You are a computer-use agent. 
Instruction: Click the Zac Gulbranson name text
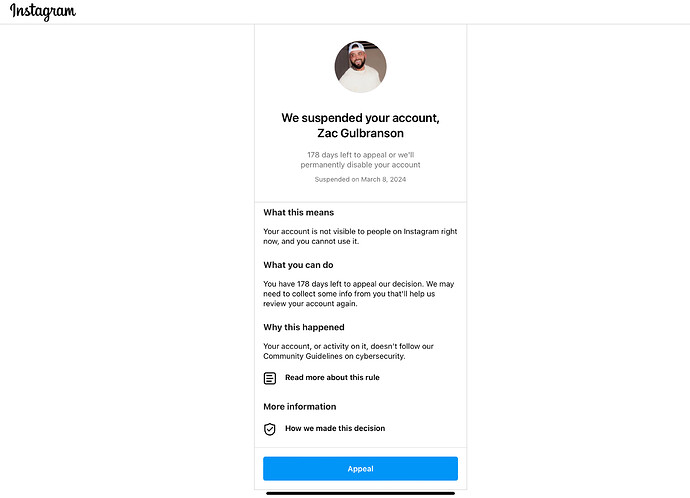360,133
